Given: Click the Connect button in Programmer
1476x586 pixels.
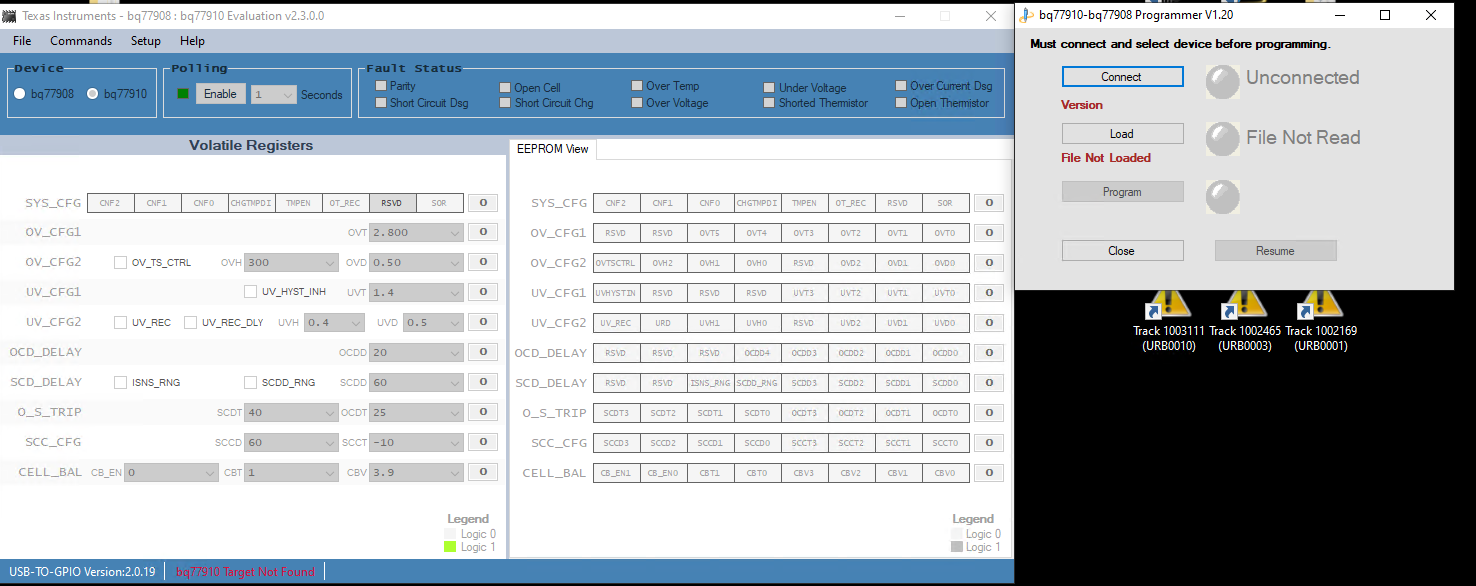Looking at the screenshot, I should pyautogui.click(x=1122, y=77).
